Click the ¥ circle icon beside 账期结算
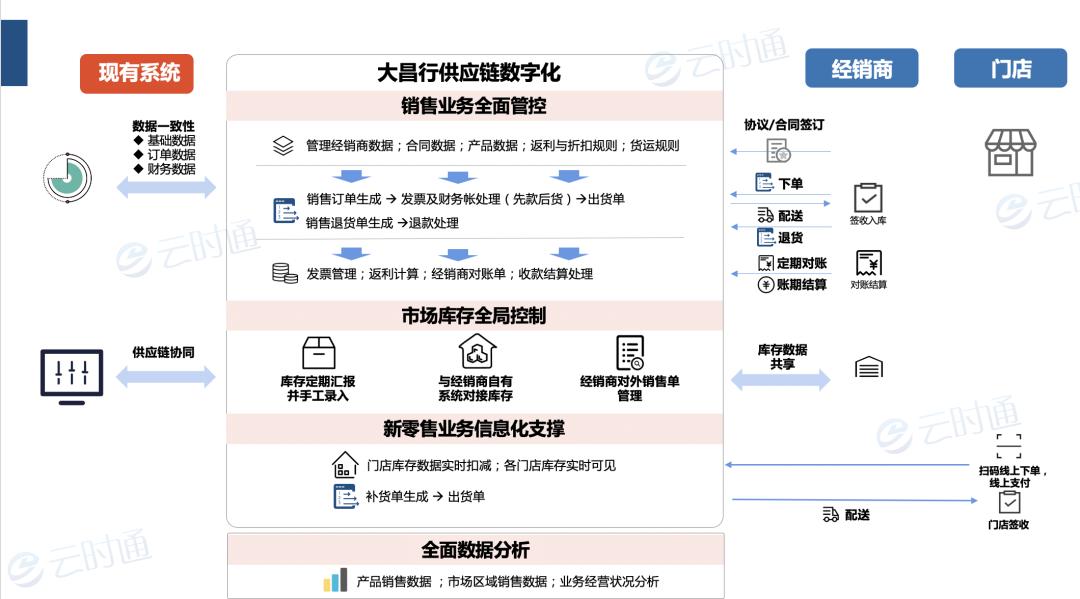Image resolution: width=1080 pixels, height=599 pixels. pyautogui.click(x=764, y=284)
